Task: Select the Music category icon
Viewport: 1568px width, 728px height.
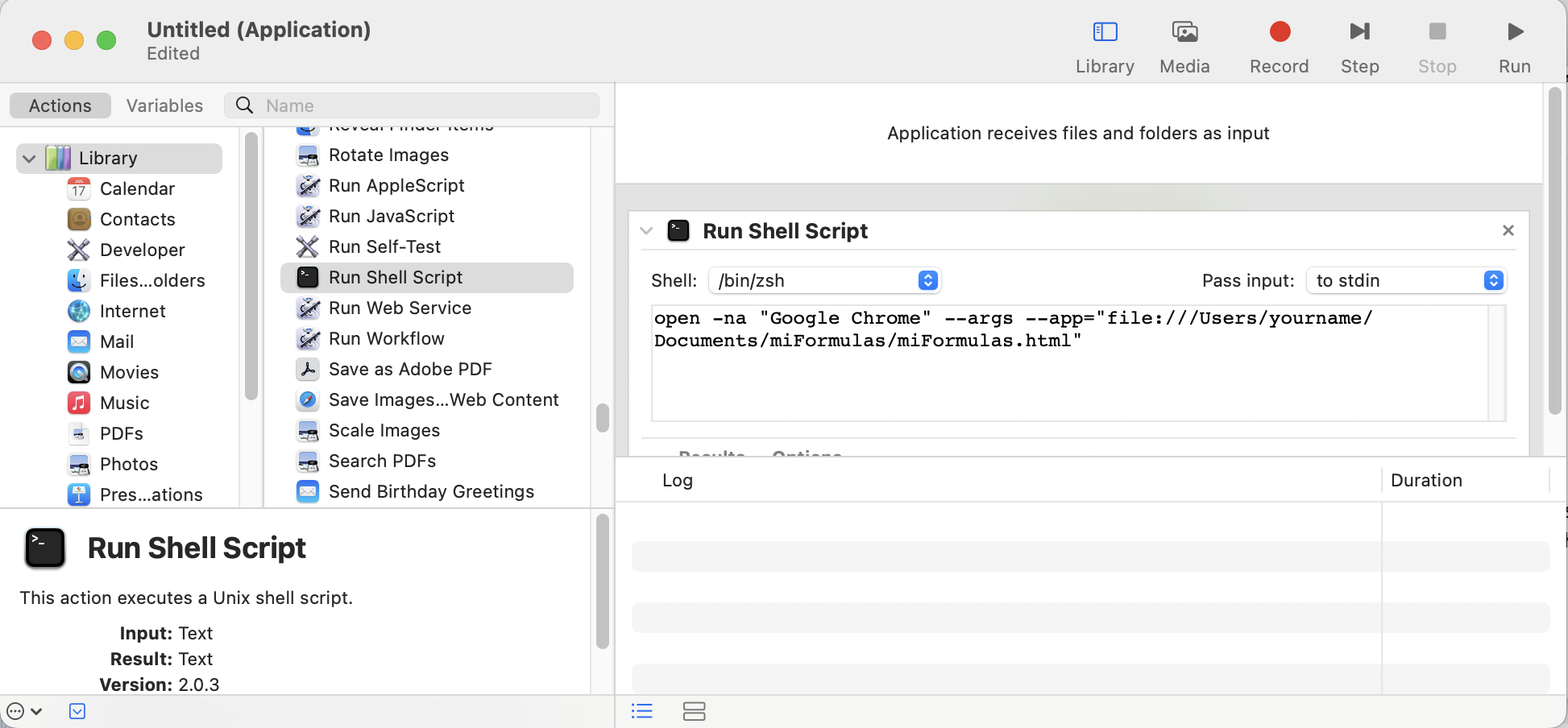Action: (x=79, y=403)
